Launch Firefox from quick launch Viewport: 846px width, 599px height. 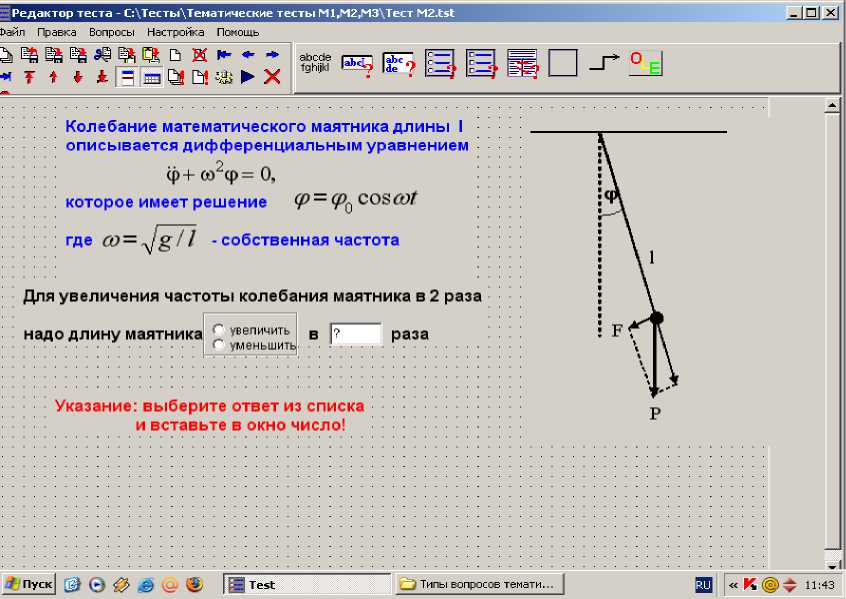[x=194, y=584]
